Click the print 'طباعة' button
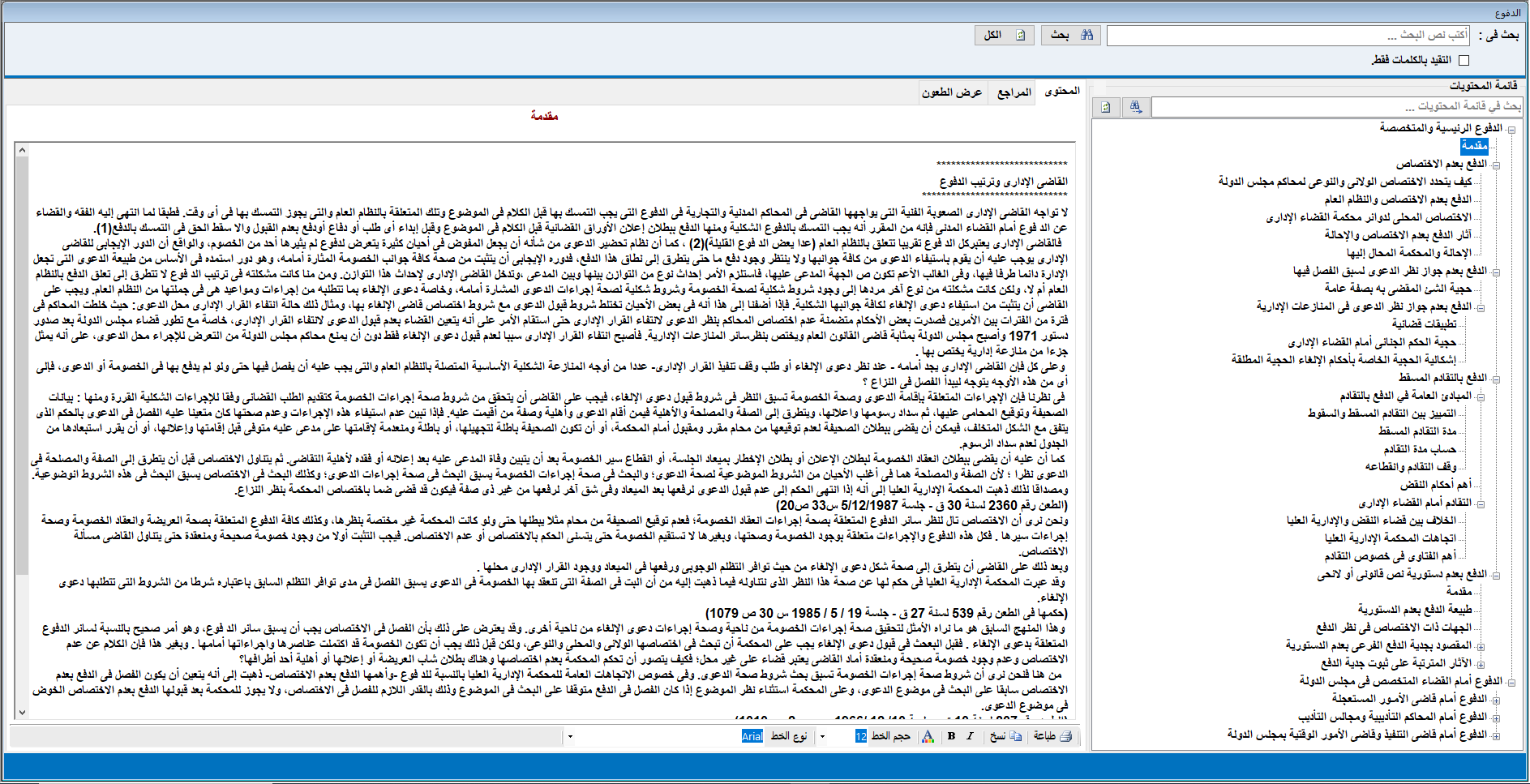1530x784 pixels. (x=1052, y=736)
